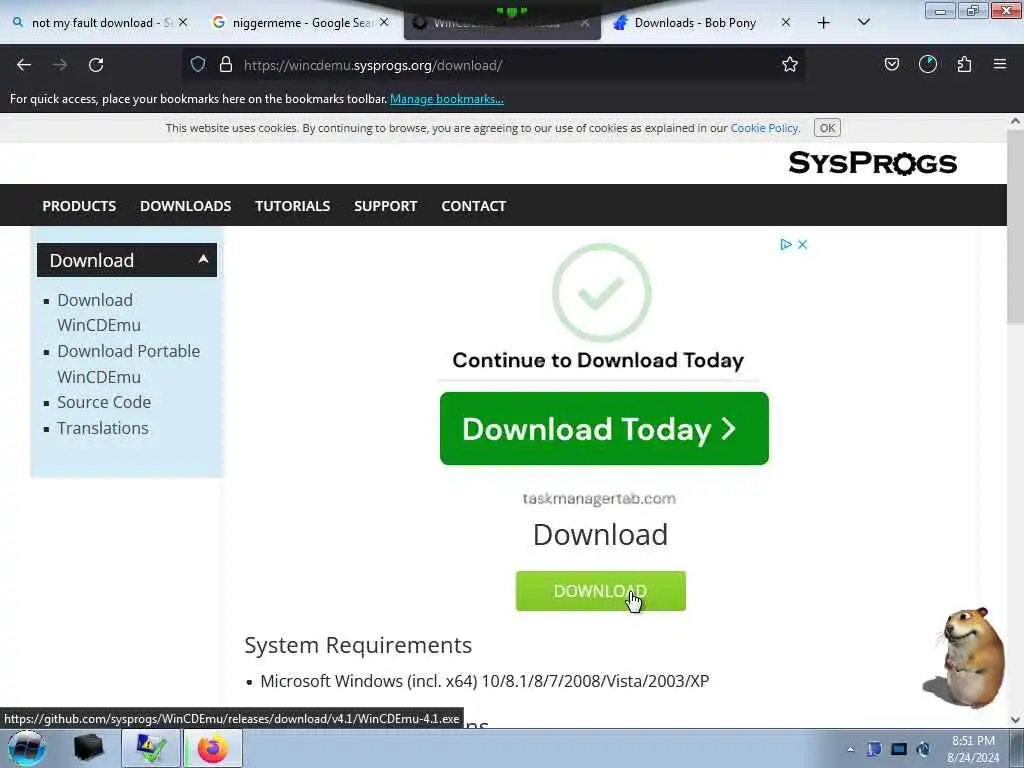Close the advertisement with X icon
Viewport: 1024px width, 768px height.
pyautogui.click(x=803, y=244)
